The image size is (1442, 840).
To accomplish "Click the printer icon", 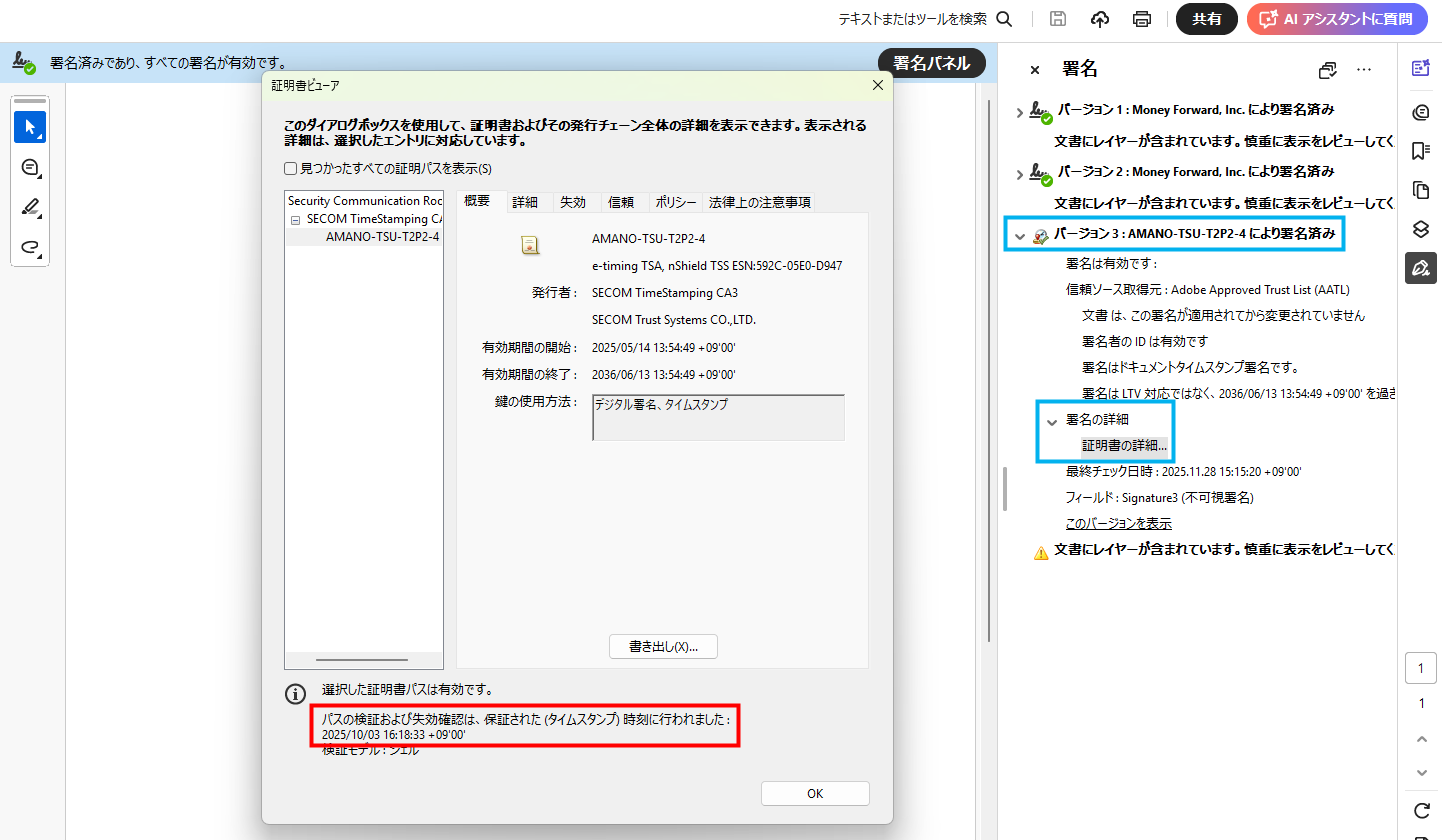I will pyautogui.click(x=1141, y=19).
